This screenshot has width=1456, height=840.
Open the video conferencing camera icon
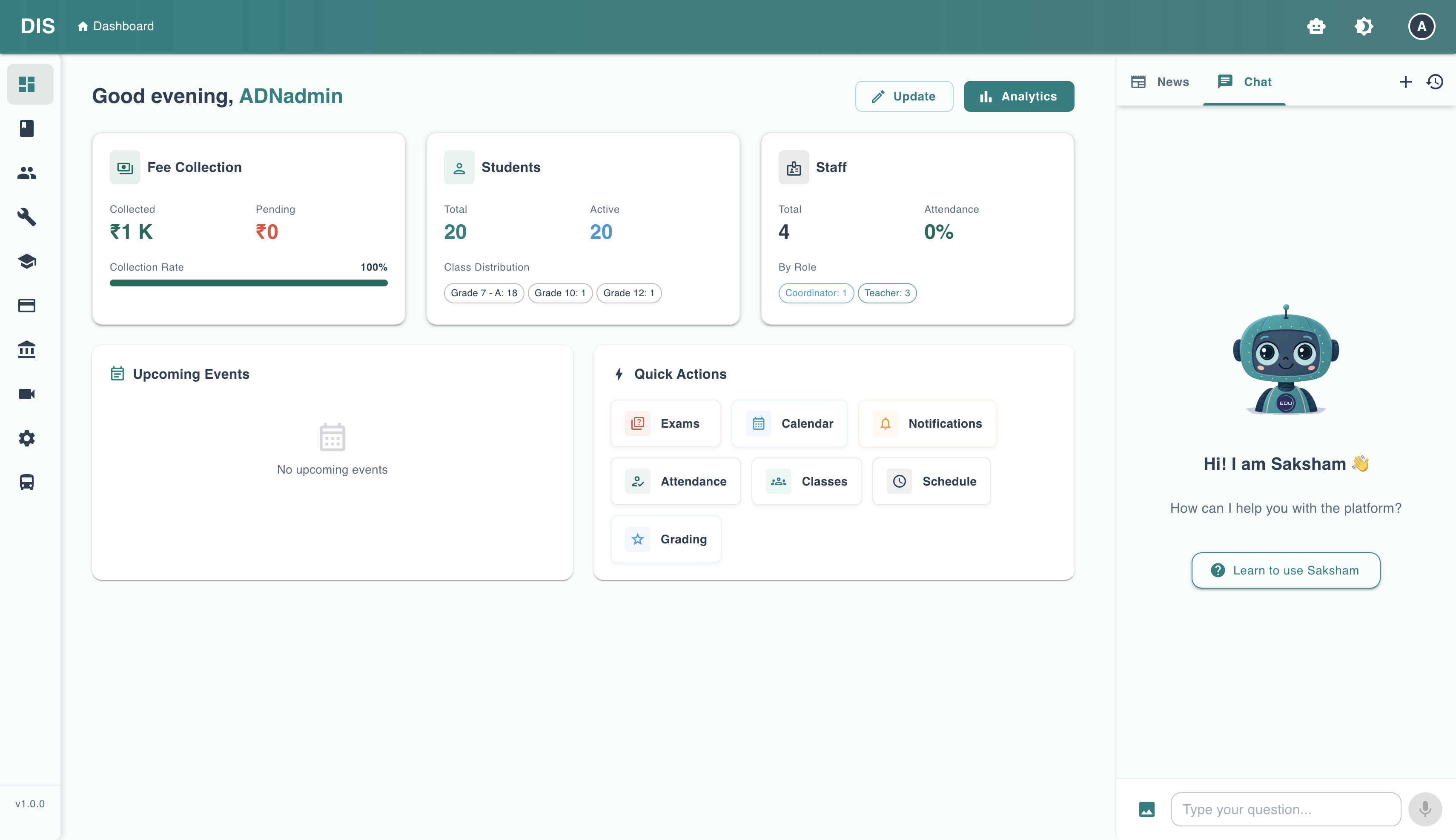[x=27, y=394]
